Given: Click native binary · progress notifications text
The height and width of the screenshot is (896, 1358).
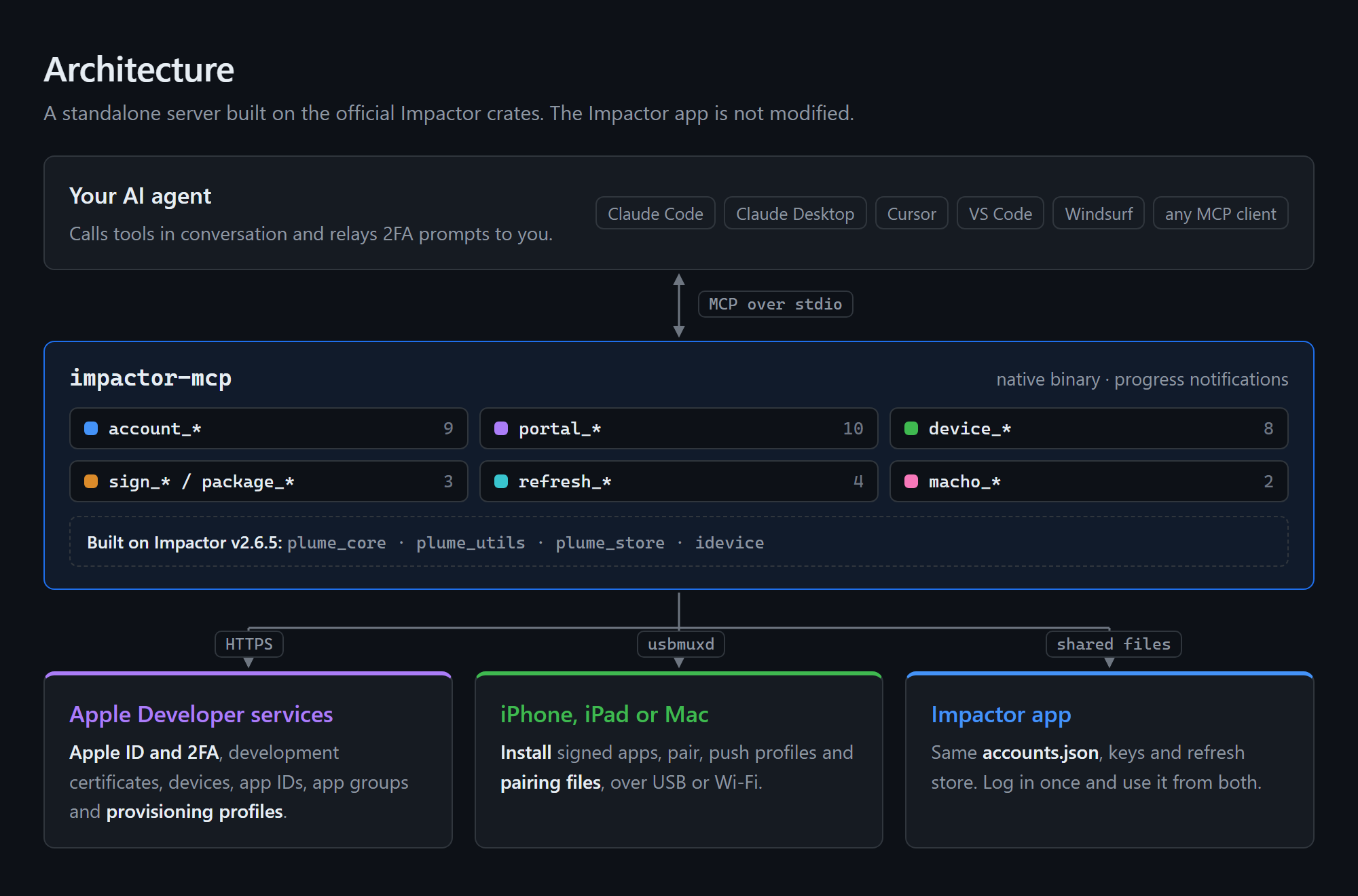Looking at the screenshot, I should pos(1142,379).
